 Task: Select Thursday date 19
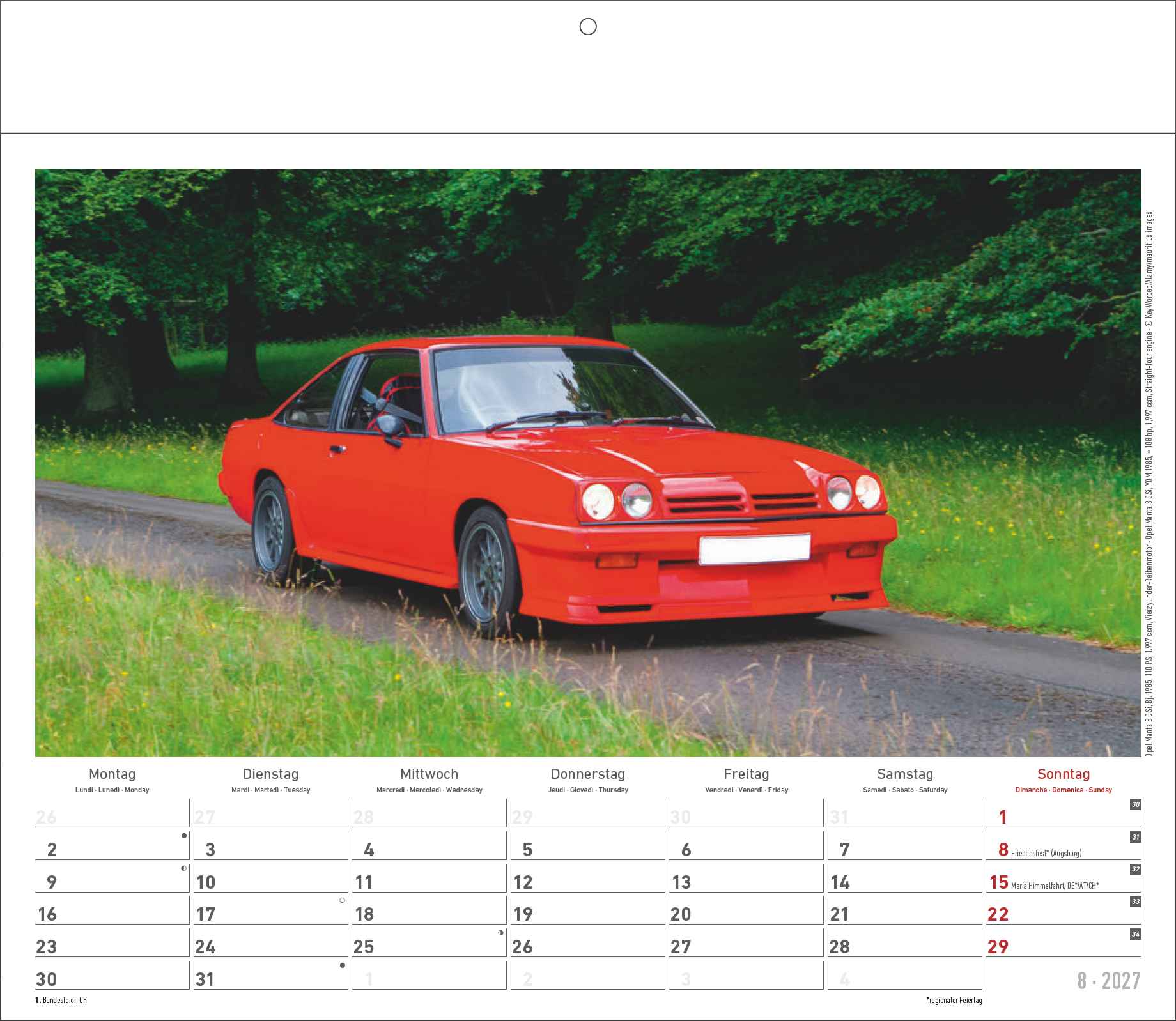point(523,914)
